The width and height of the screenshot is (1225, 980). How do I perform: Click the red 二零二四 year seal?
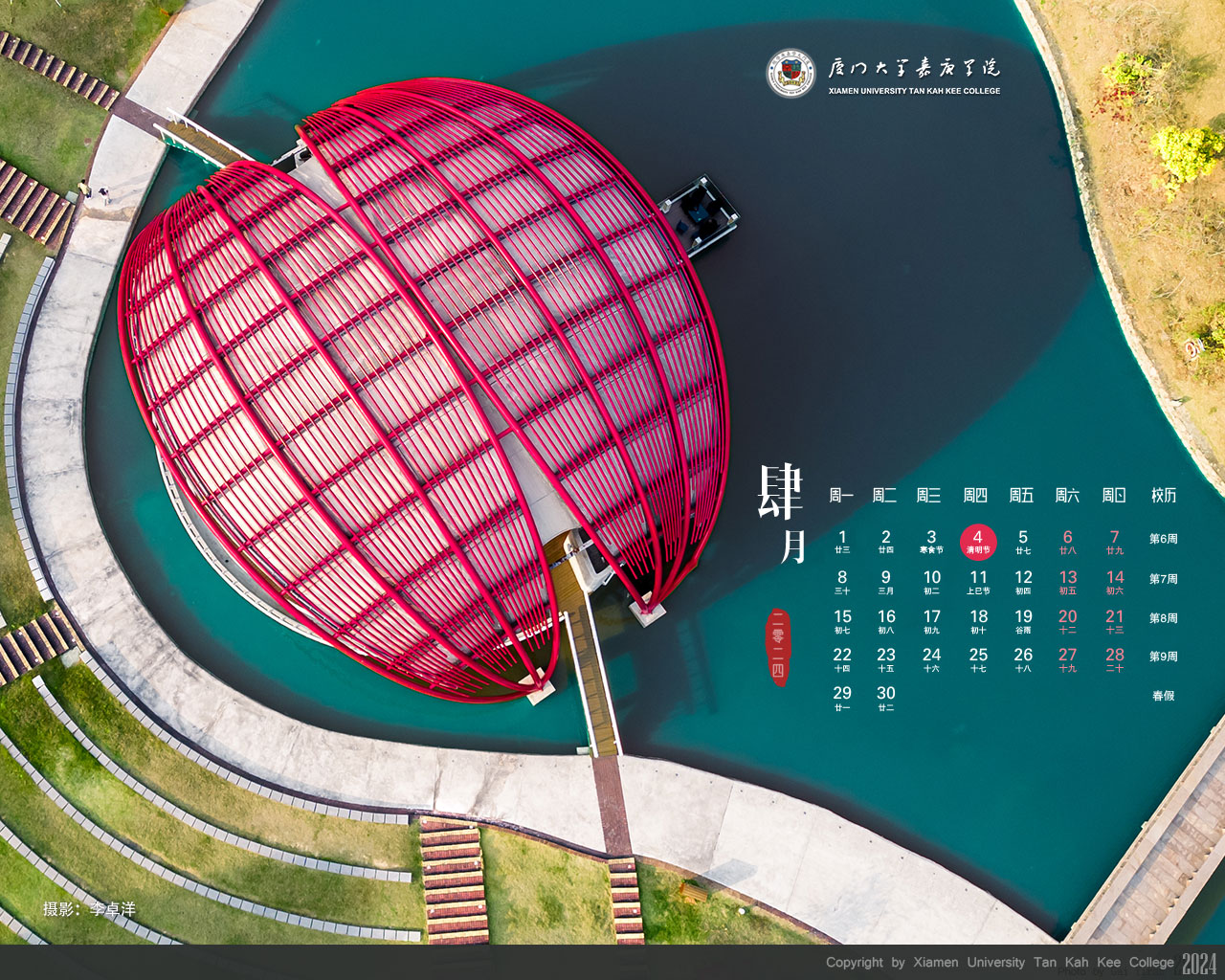(778, 646)
